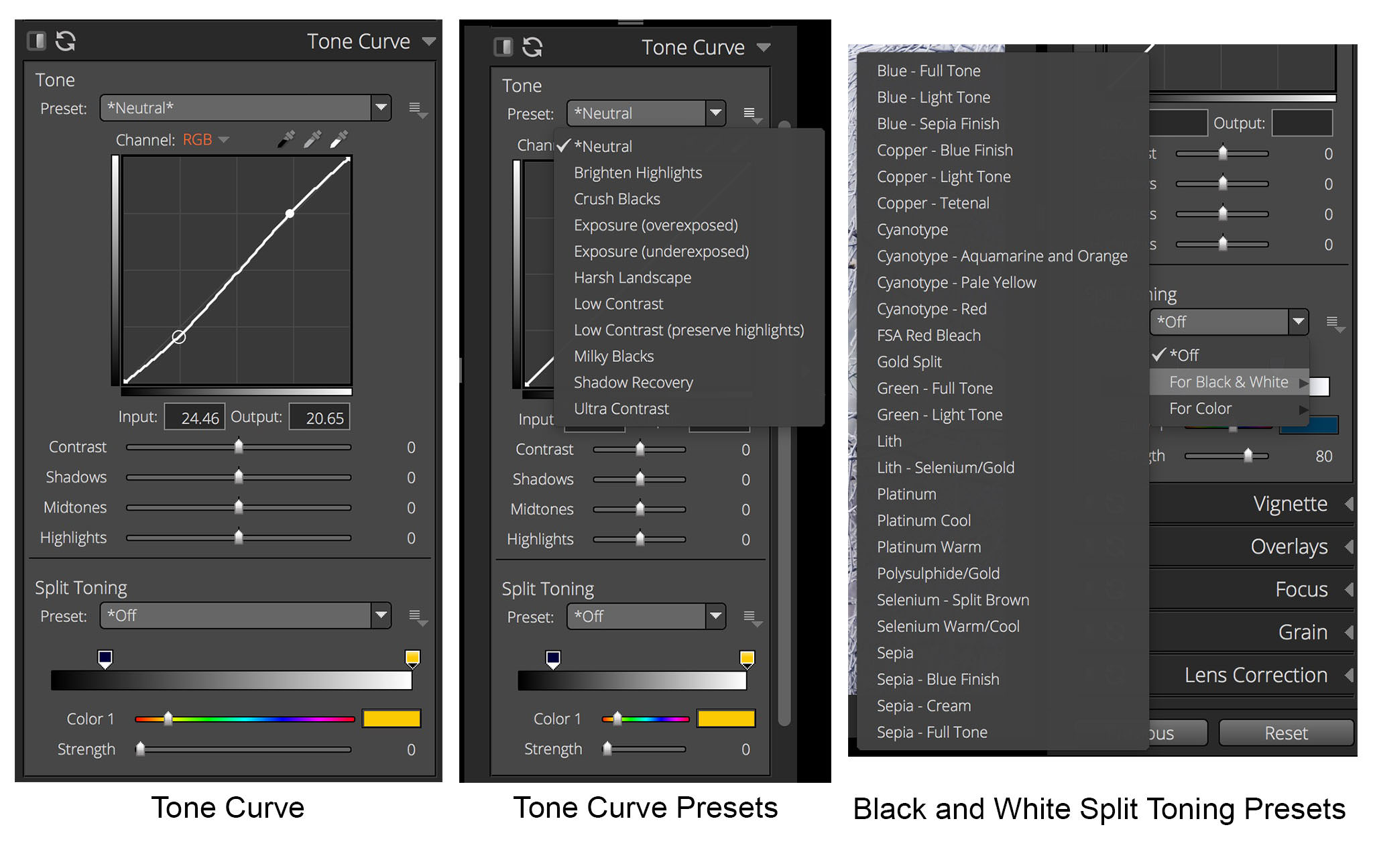Open left Split Toning preset dropdown *Off

point(245,615)
